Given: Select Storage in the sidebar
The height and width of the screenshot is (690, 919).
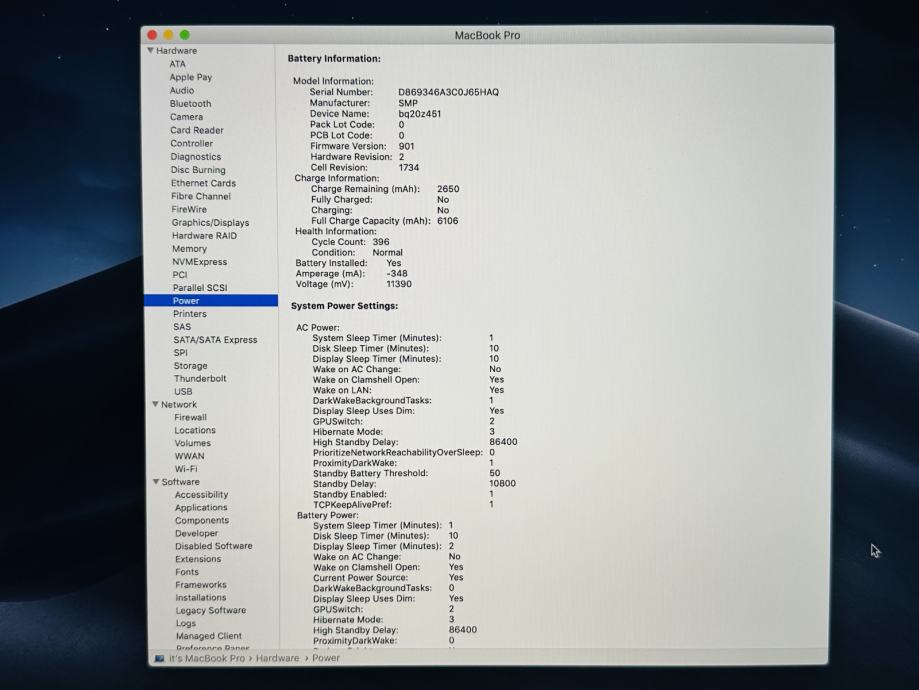Looking at the screenshot, I should point(190,365).
